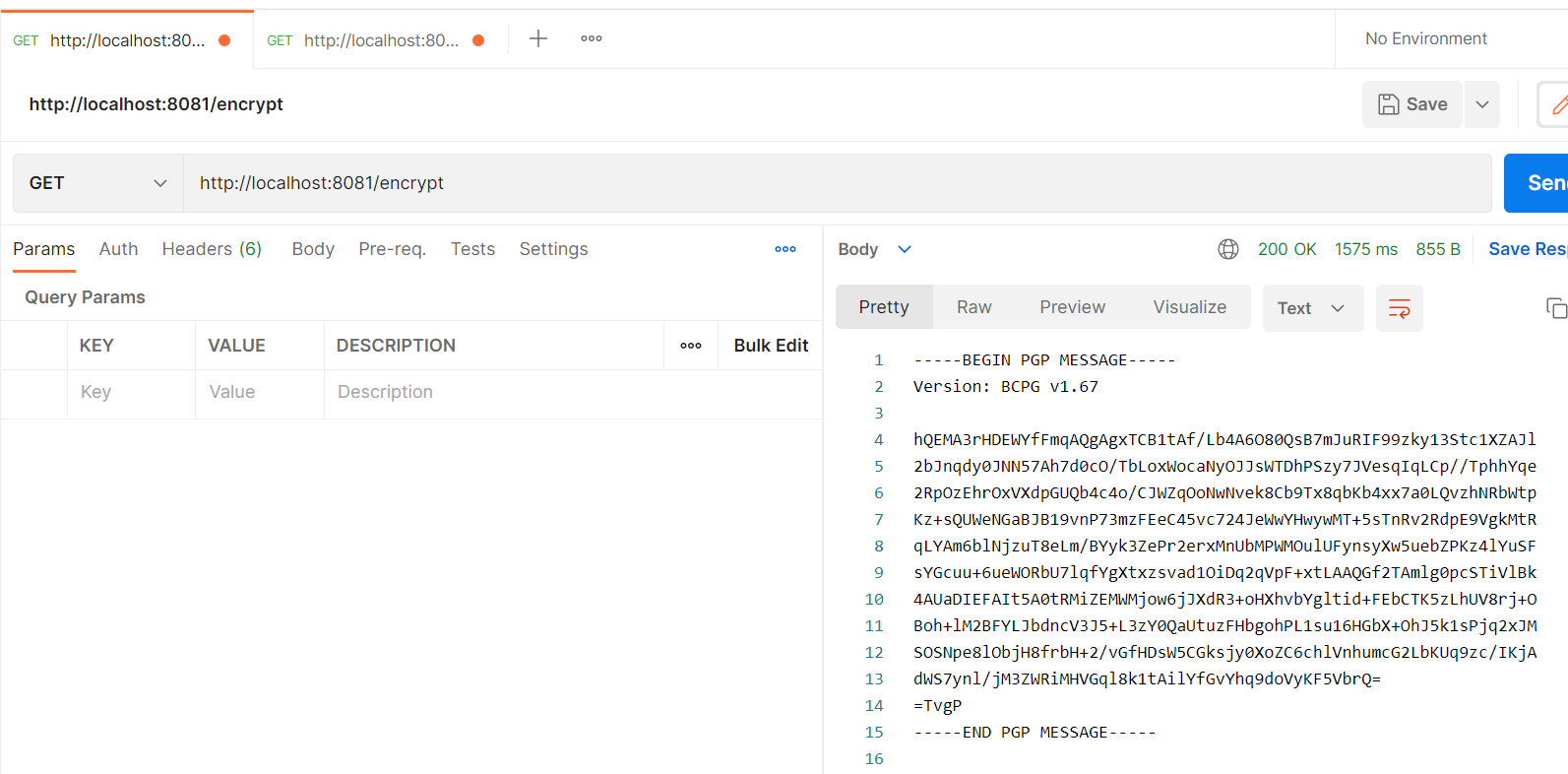Switch to the Headers (6) tab
The height and width of the screenshot is (774, 1568).
pos(212,249)
